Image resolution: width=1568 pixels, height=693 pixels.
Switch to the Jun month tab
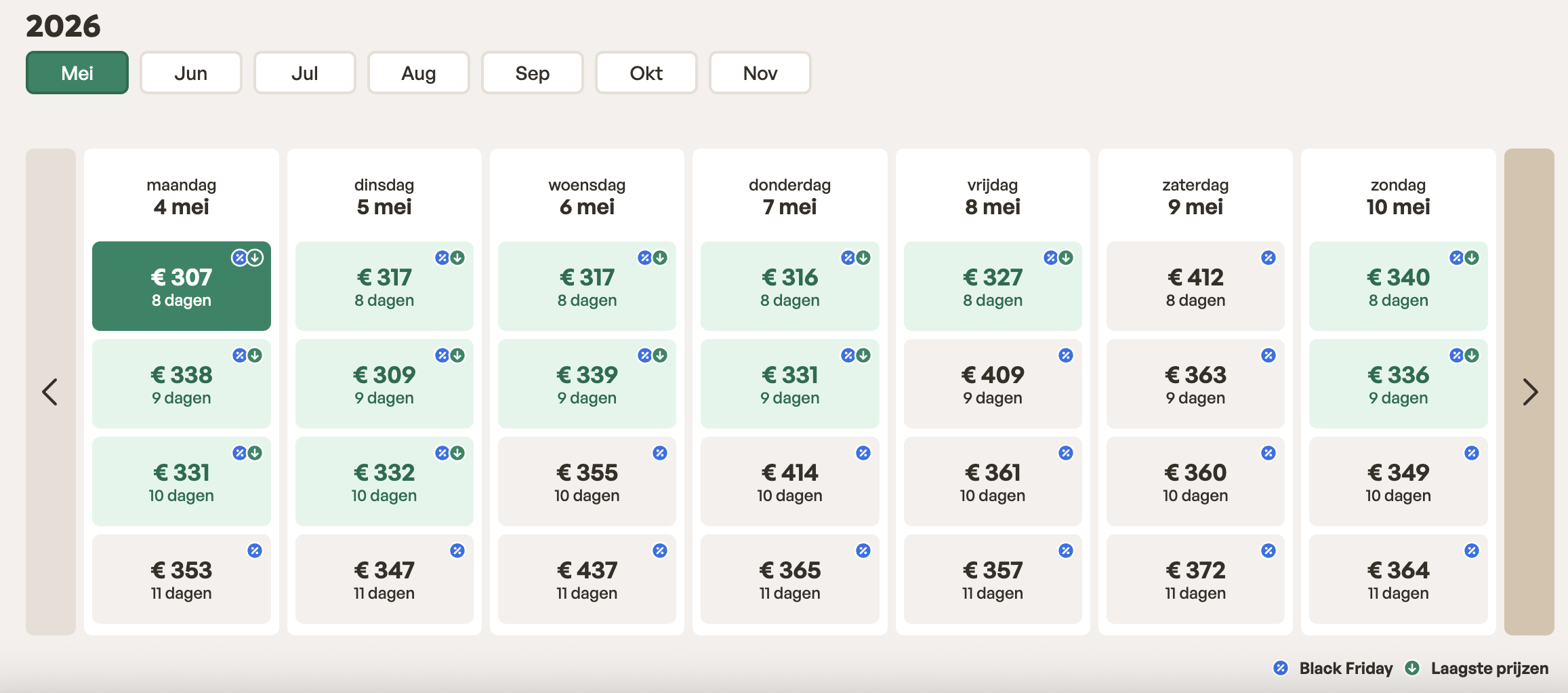[x=190, y=73]
